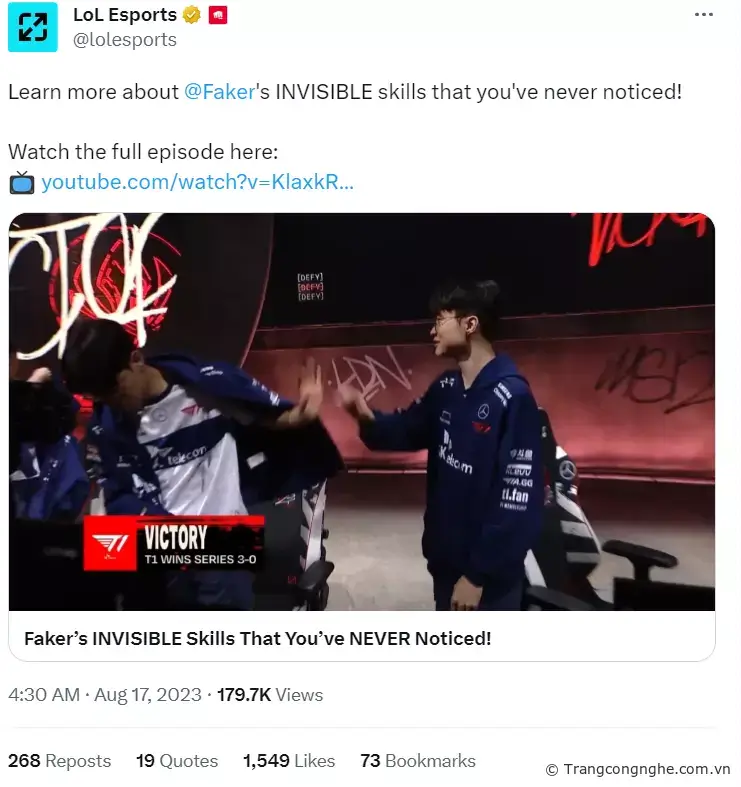Screen dimensions: 741x787
Task: Follow the youtube.com/watch link
Action: click(197, 182)
